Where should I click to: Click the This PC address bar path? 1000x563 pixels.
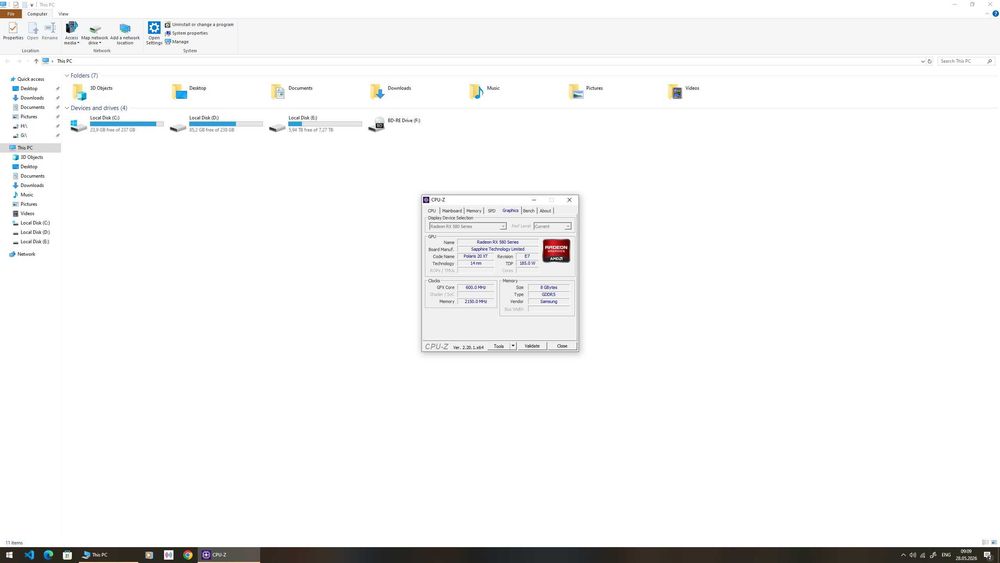coord(64,61)
